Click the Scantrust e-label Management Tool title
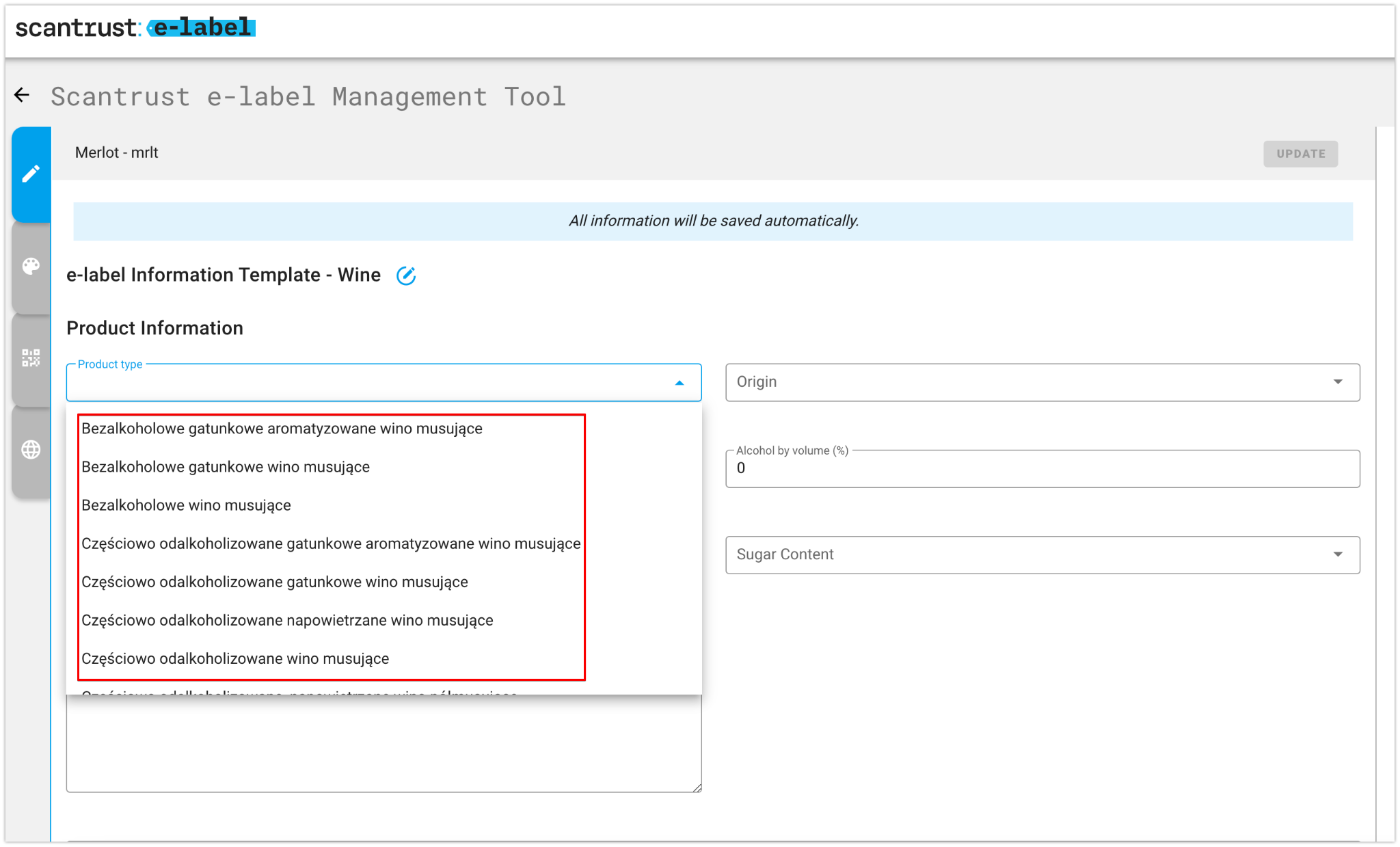Viewport: 1400px width, 847px height. pos(308,96)
